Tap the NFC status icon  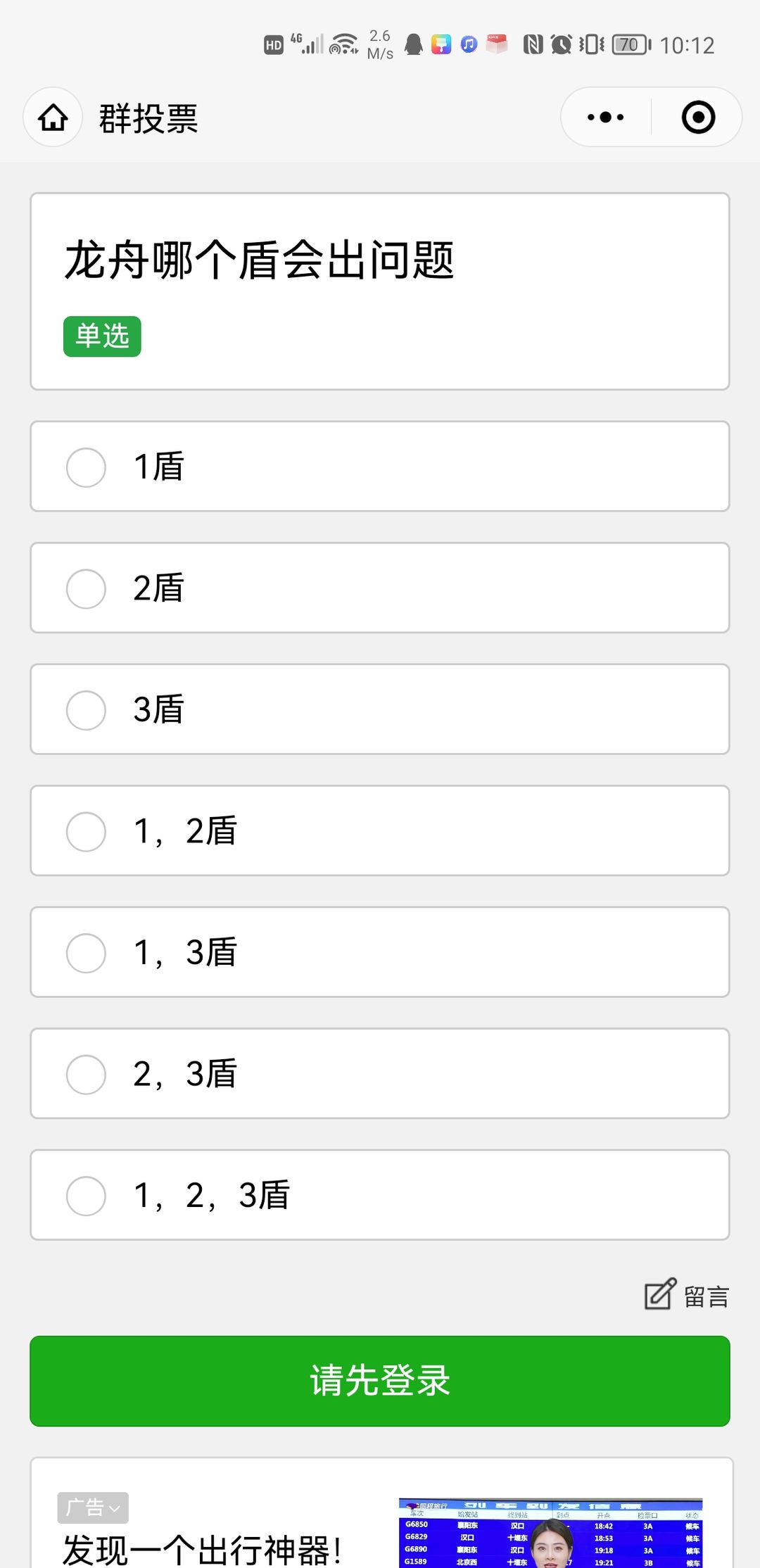point(533,45)
